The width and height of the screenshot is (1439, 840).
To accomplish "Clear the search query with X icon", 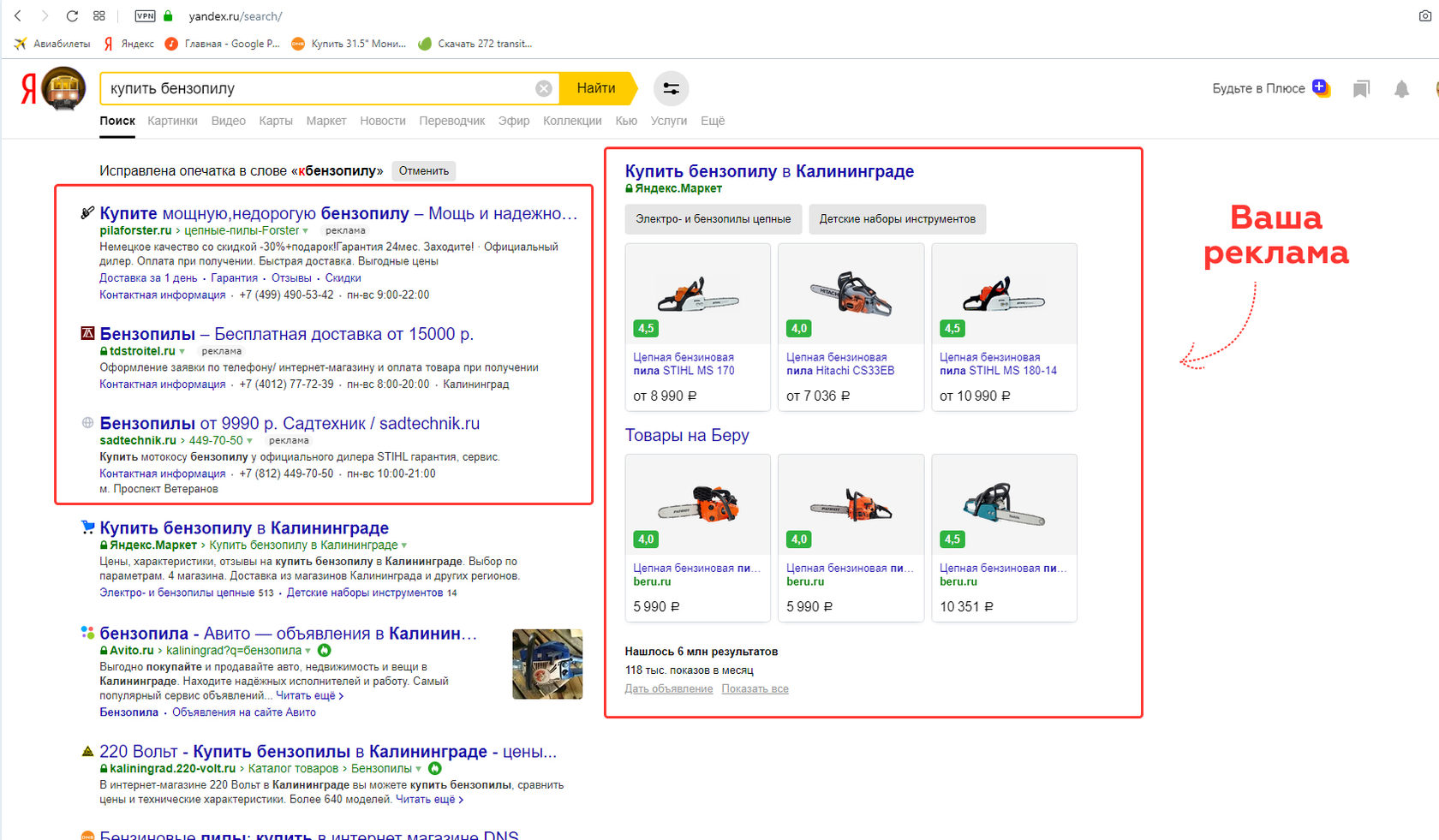I will [x=544, y=88].
